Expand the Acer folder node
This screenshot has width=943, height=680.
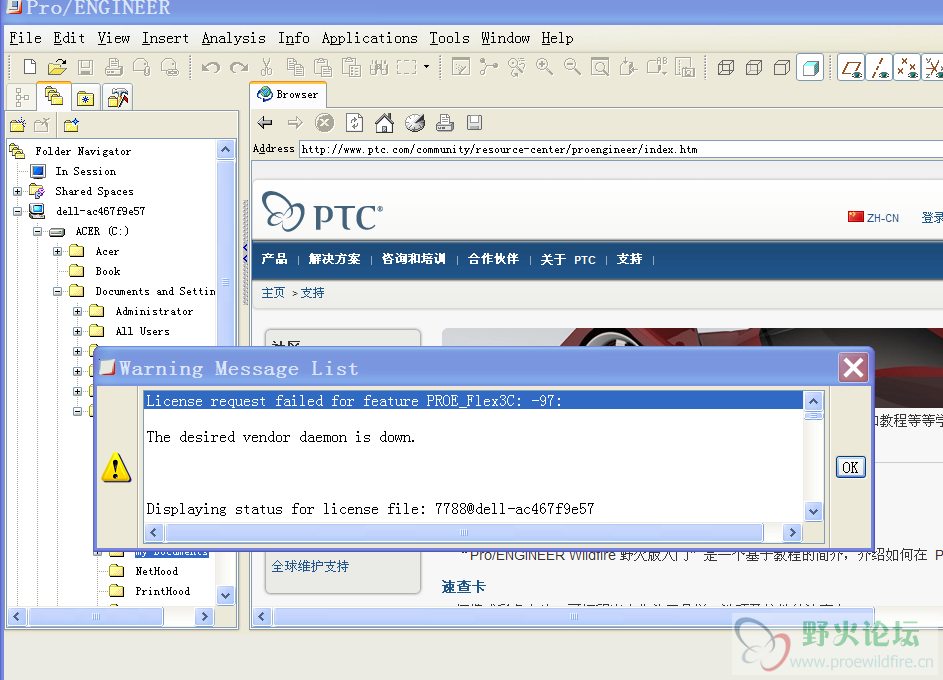pyautogui.click(x=57, y=251)
